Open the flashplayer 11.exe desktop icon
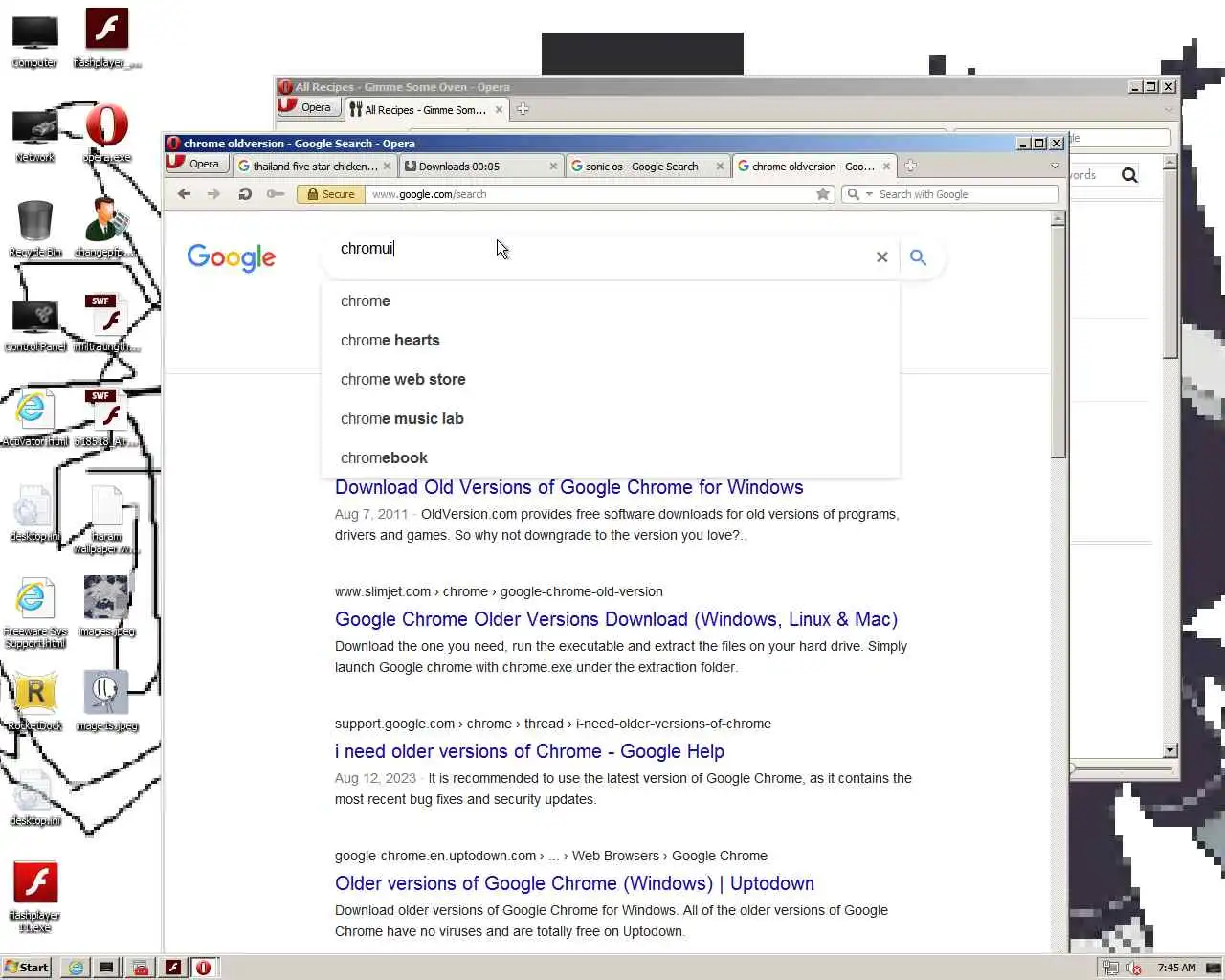 click(x=35, y=897)
